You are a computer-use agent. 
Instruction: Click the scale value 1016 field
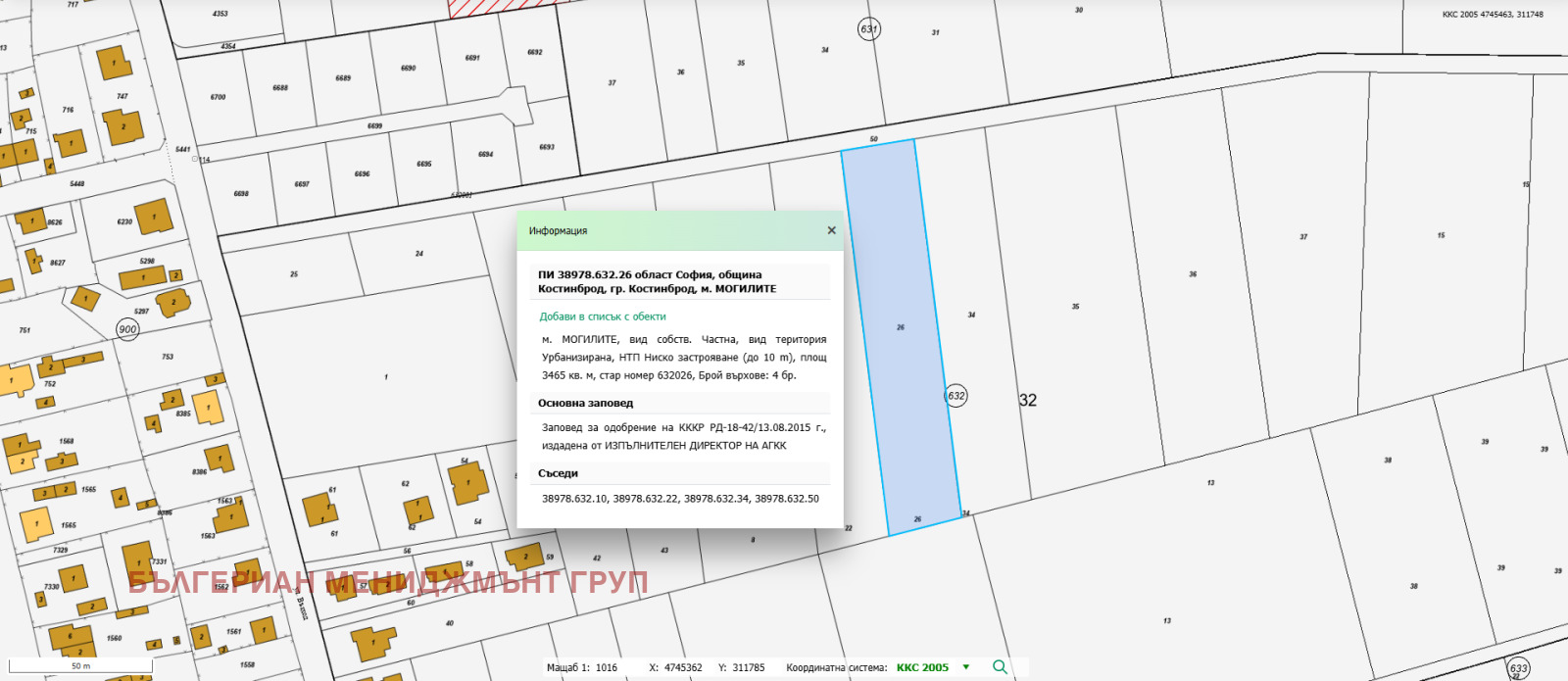pyautogui.click(x=607, y=667)
